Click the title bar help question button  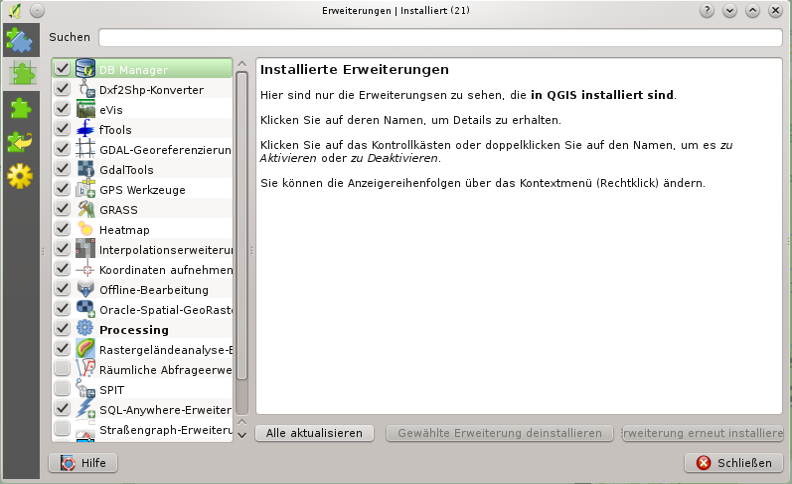(707, 10)
